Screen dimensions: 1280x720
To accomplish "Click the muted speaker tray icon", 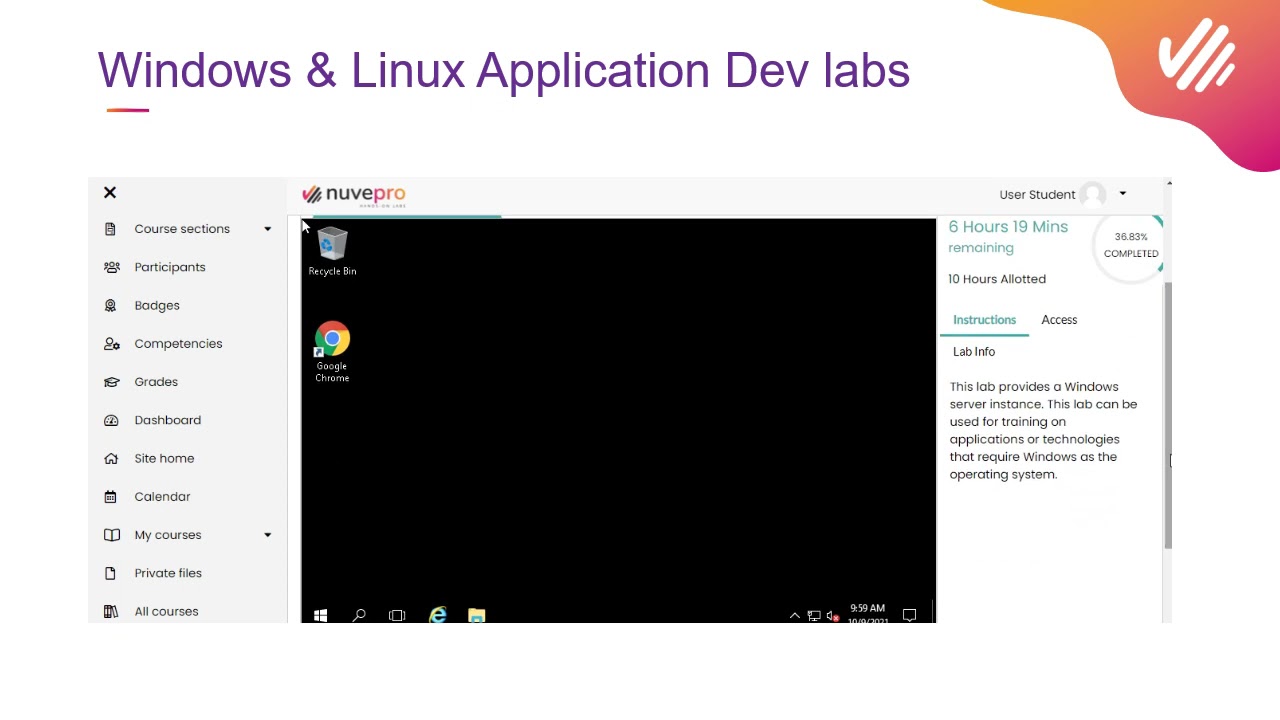I will pyautogui.click(x=832, y=616).
